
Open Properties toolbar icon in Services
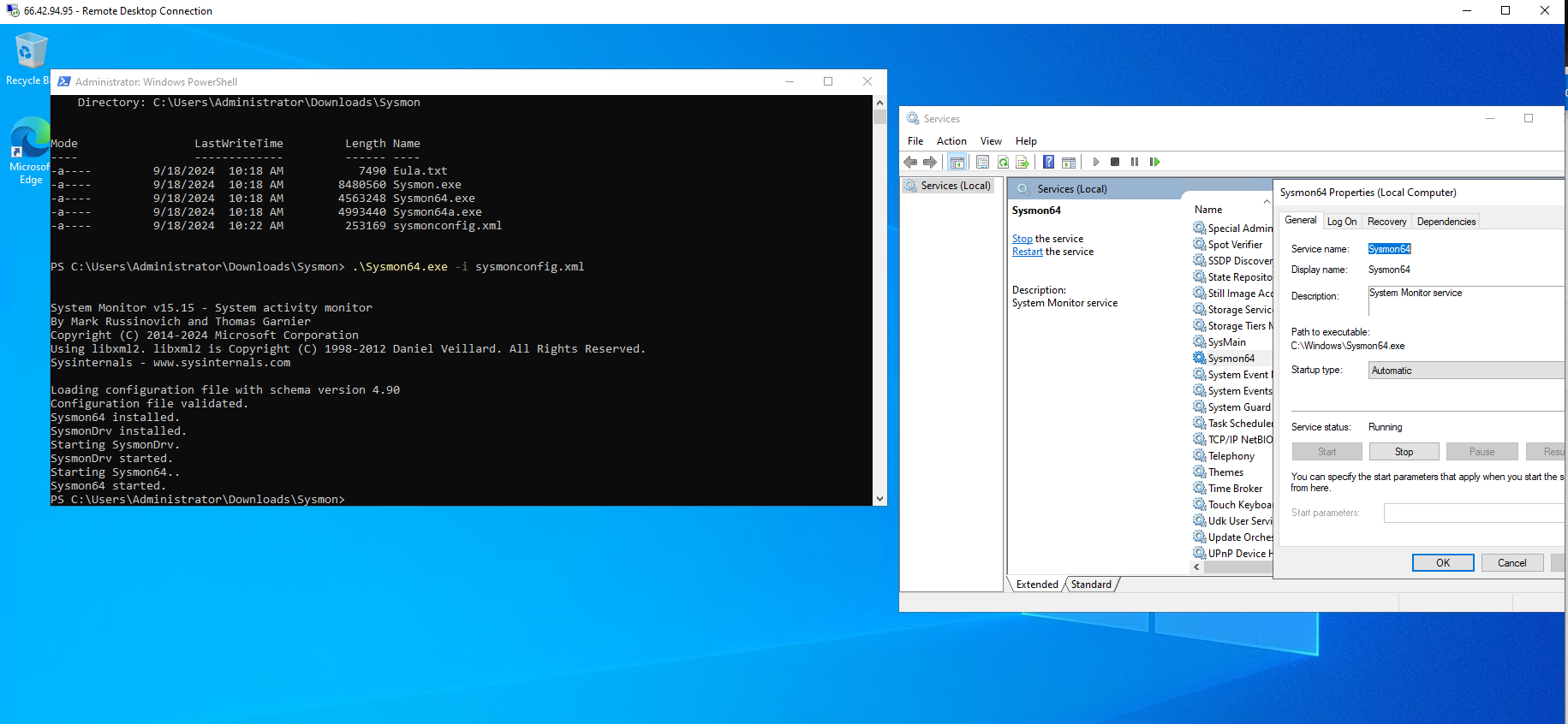coord(982,162)
